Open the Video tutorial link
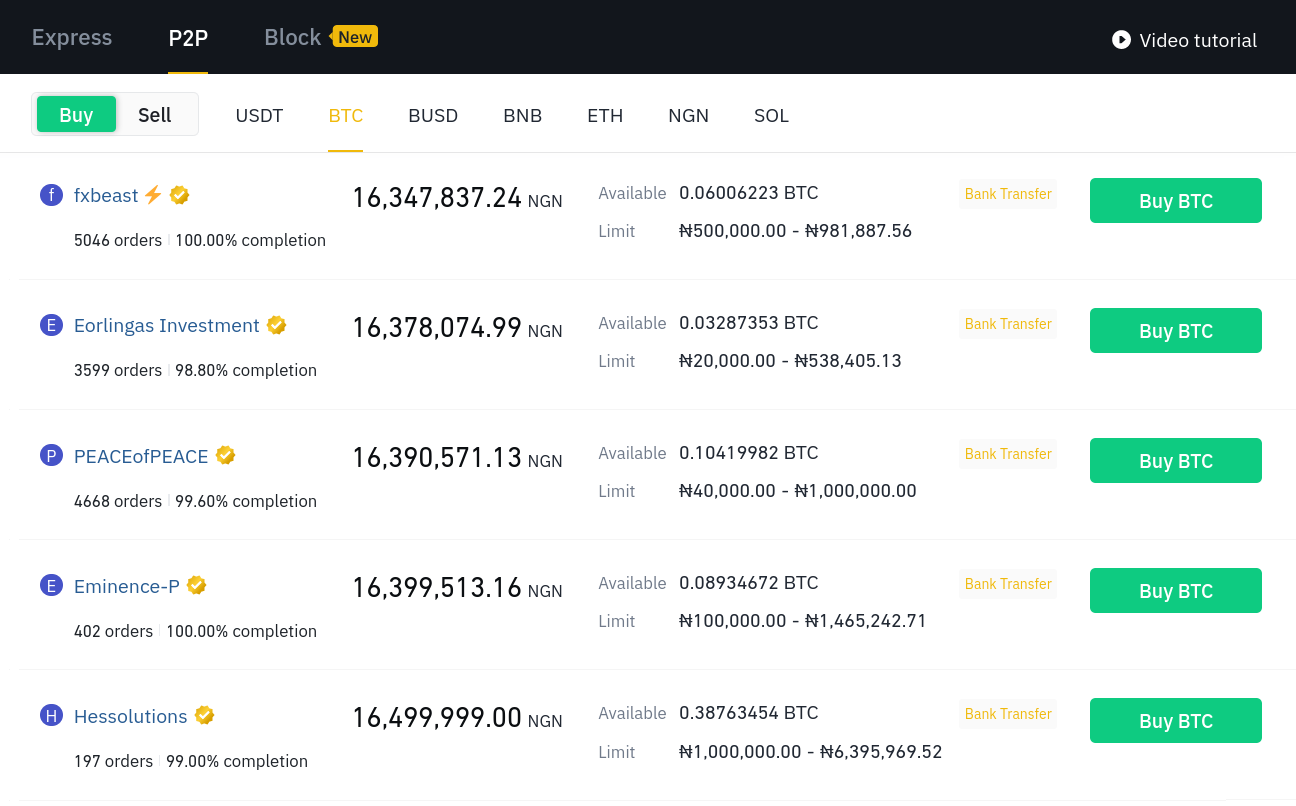The width and height of the screenshot is (1296, 806). [x=1198, y=41]
